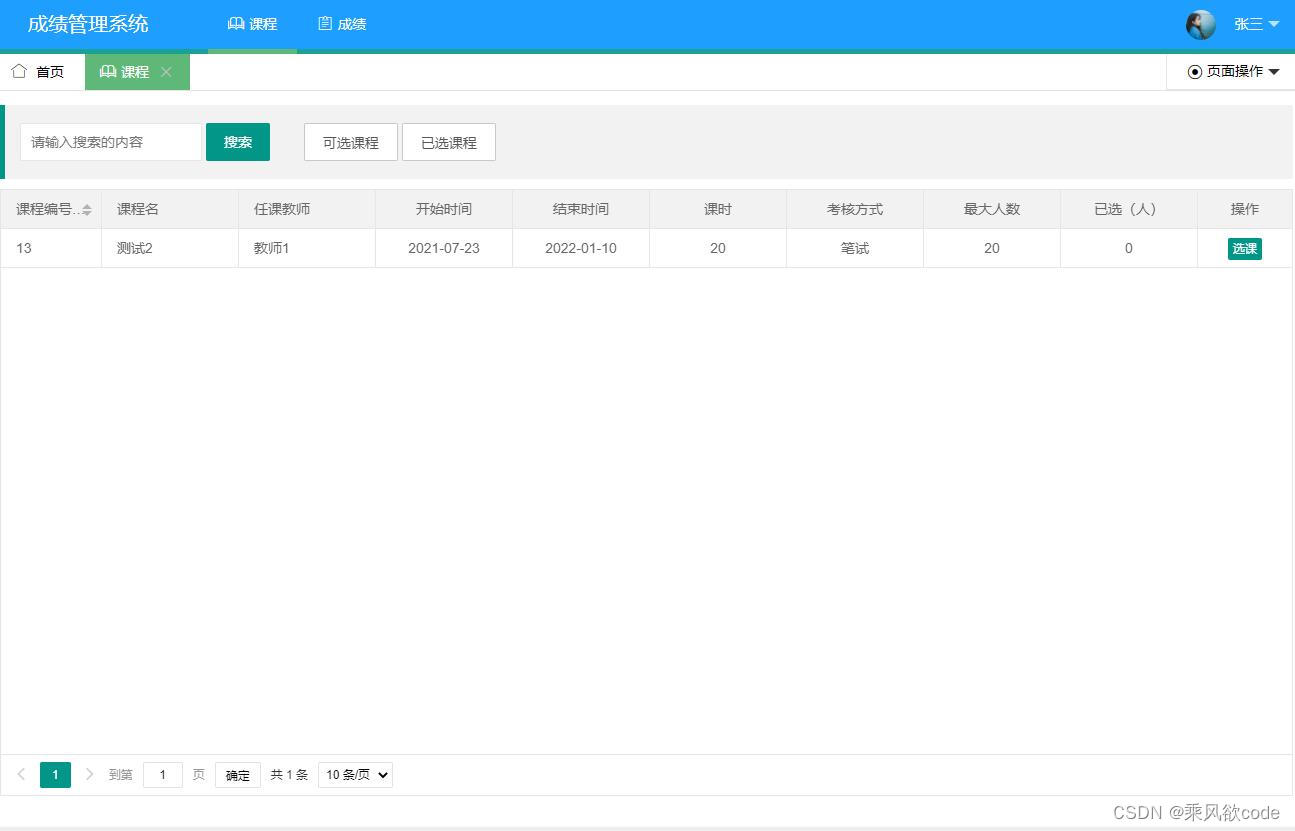The image size is (1295, 831).
Task: Open the 张三 user dropdown menu
Action: point(1250,24)
